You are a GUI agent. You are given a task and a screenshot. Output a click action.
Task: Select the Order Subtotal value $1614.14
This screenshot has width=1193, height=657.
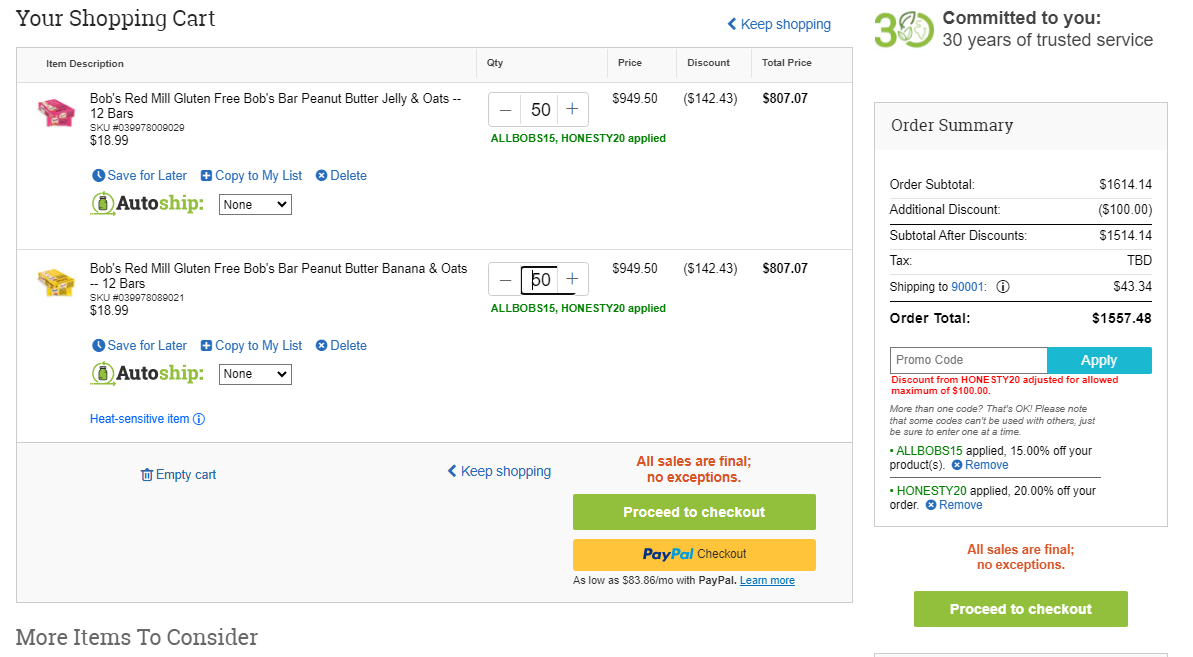coord(1125,185)
